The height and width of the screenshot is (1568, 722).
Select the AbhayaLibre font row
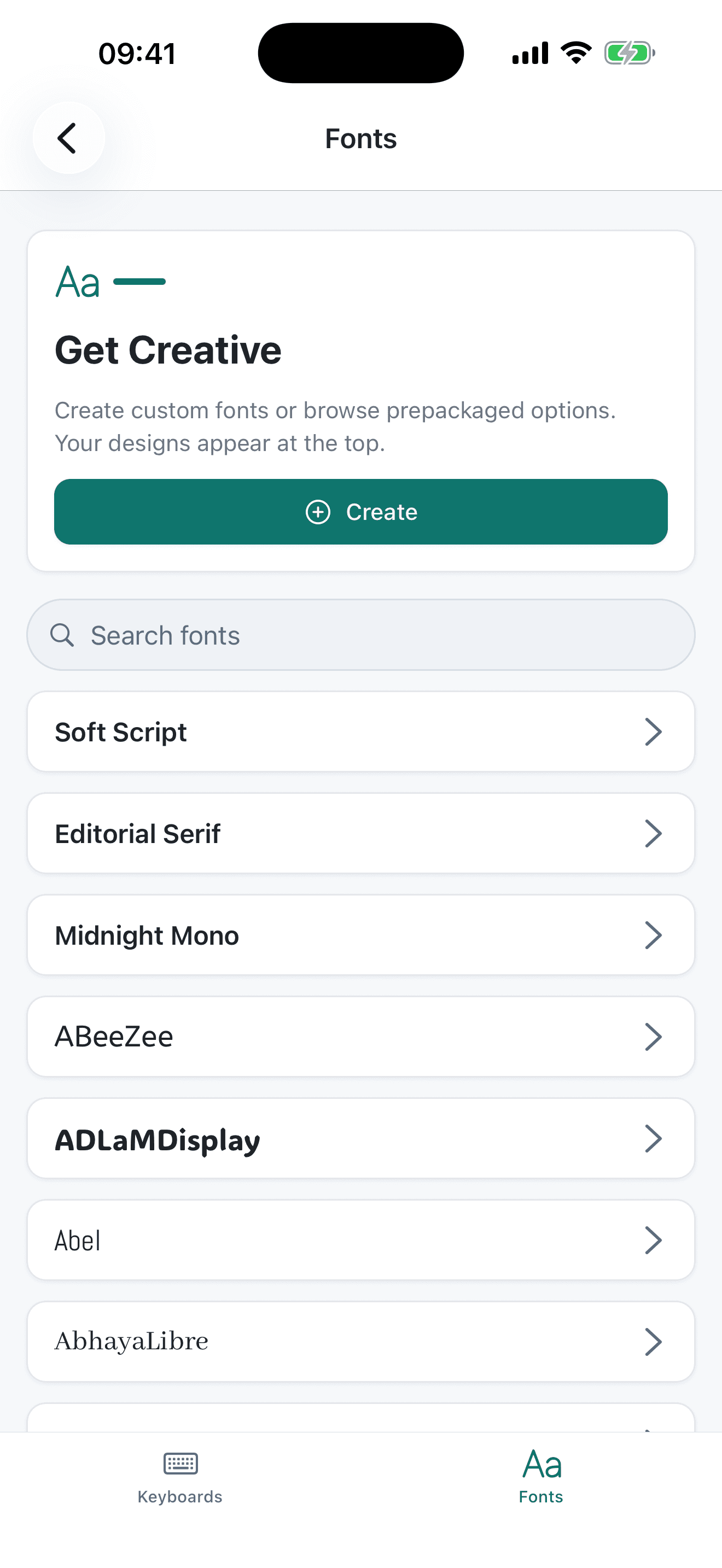click(360, 1341)
